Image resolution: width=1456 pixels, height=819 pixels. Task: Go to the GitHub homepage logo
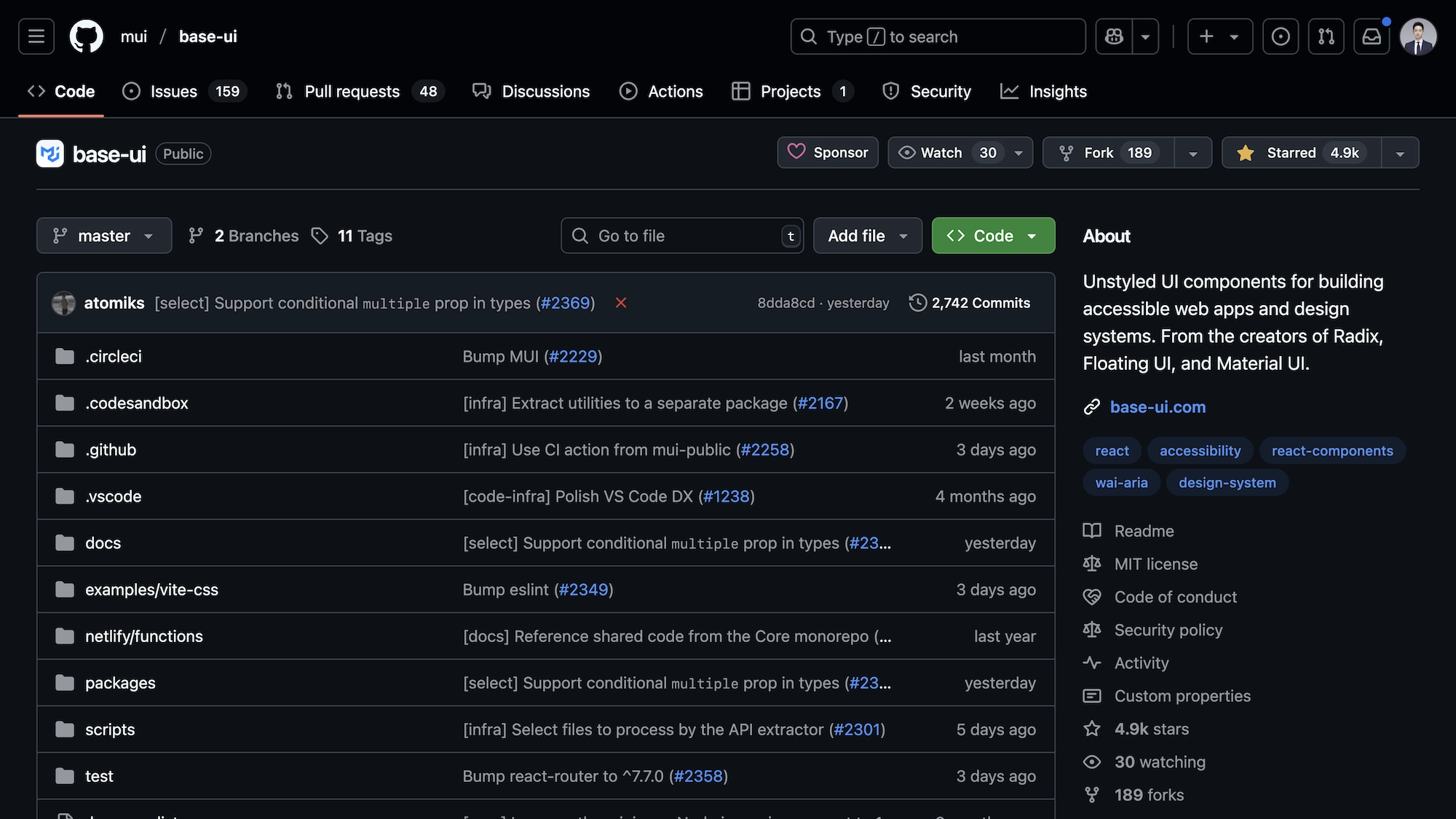pos(86,36)
